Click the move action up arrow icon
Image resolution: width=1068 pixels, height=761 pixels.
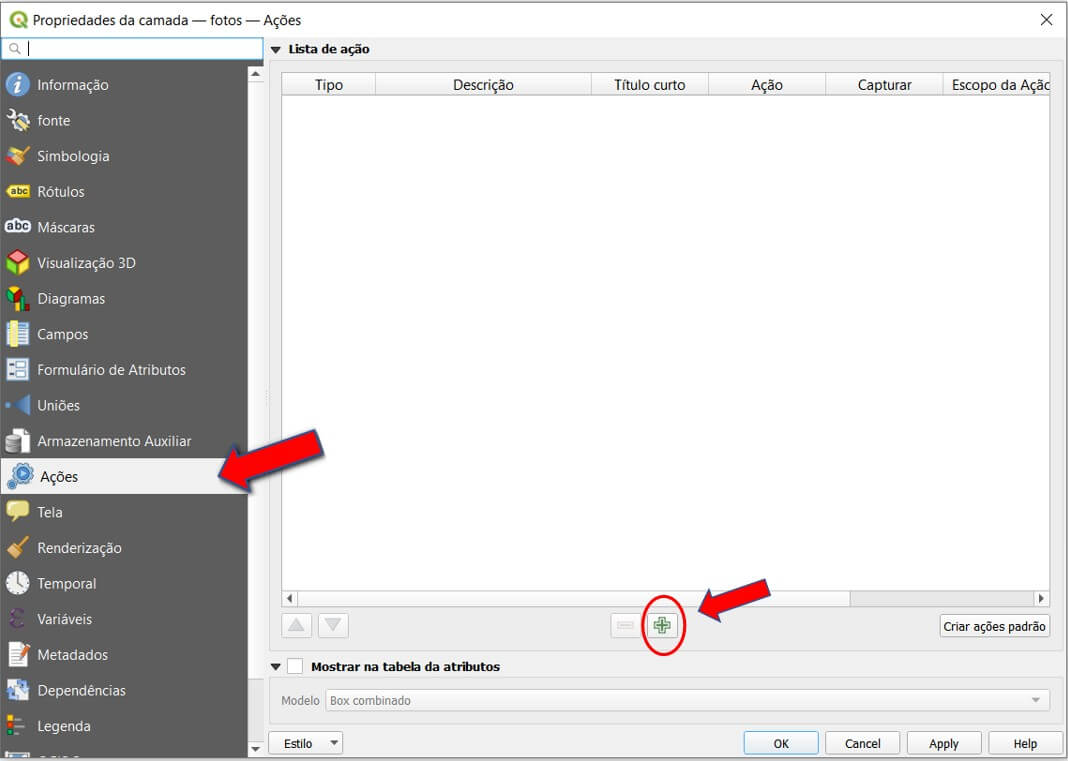coord(297,626)
